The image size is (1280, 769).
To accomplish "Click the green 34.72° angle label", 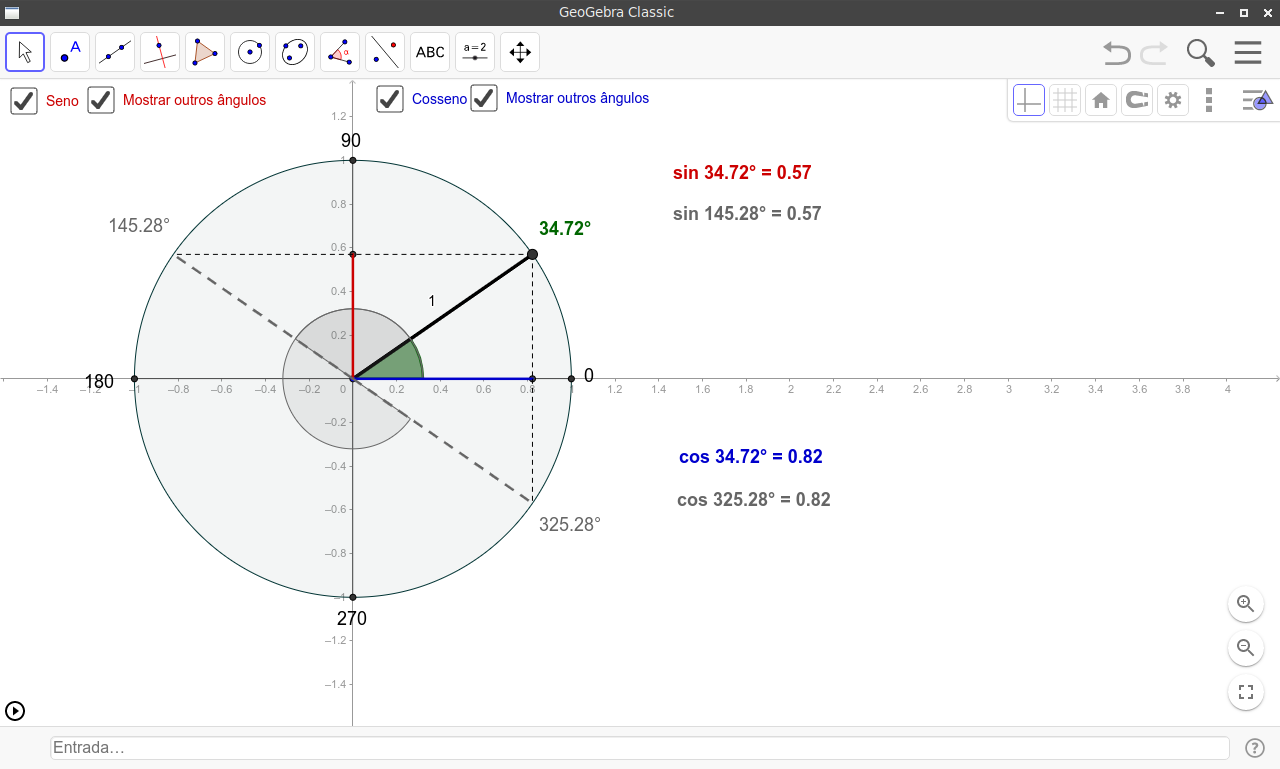I will (565, 229).
